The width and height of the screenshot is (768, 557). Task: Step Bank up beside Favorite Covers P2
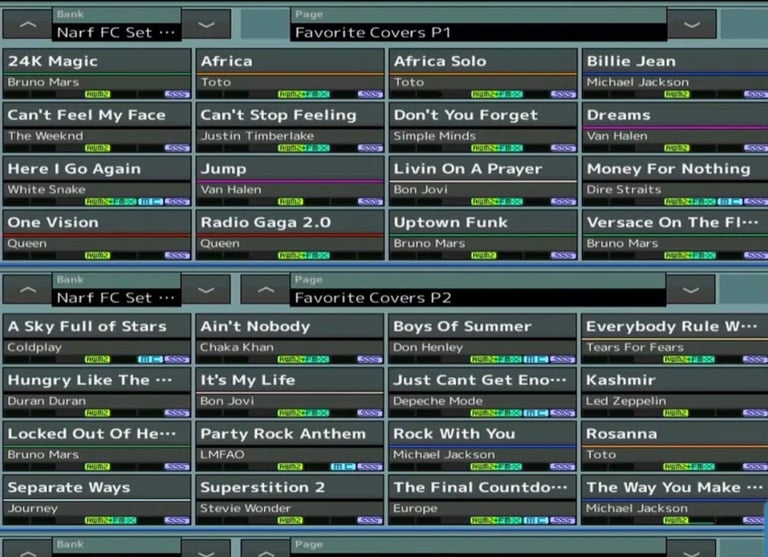[x=27, y=290]
